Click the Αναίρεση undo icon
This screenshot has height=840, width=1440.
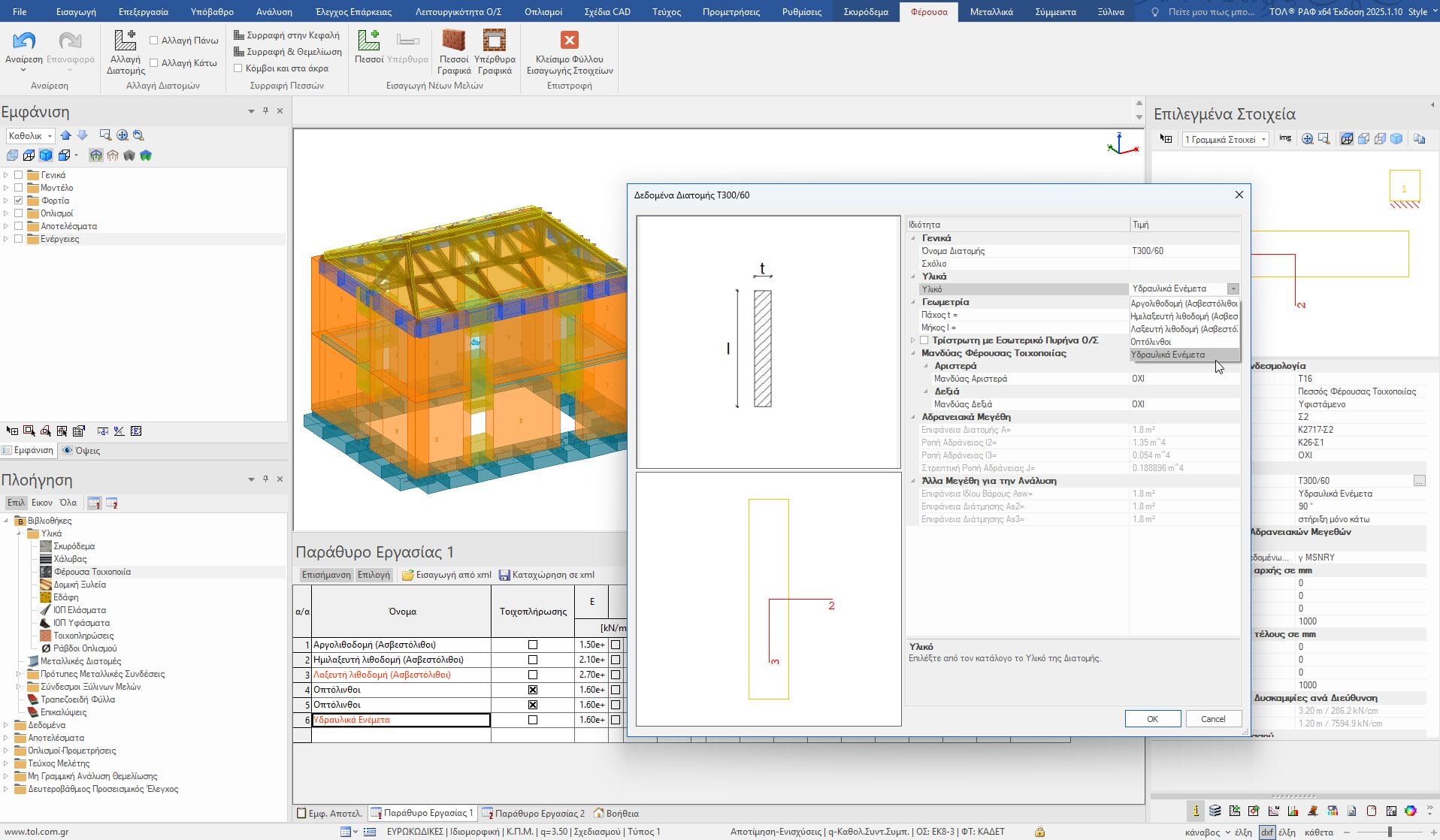pyautogui.click(x=24, y=41)
